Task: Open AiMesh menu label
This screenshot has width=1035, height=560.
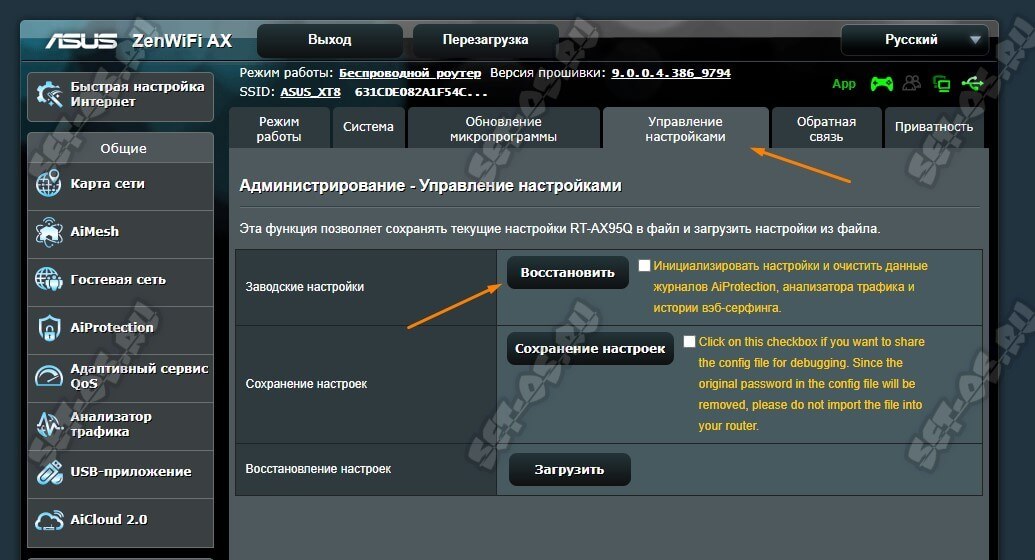Action: click(x=95, y=232)
